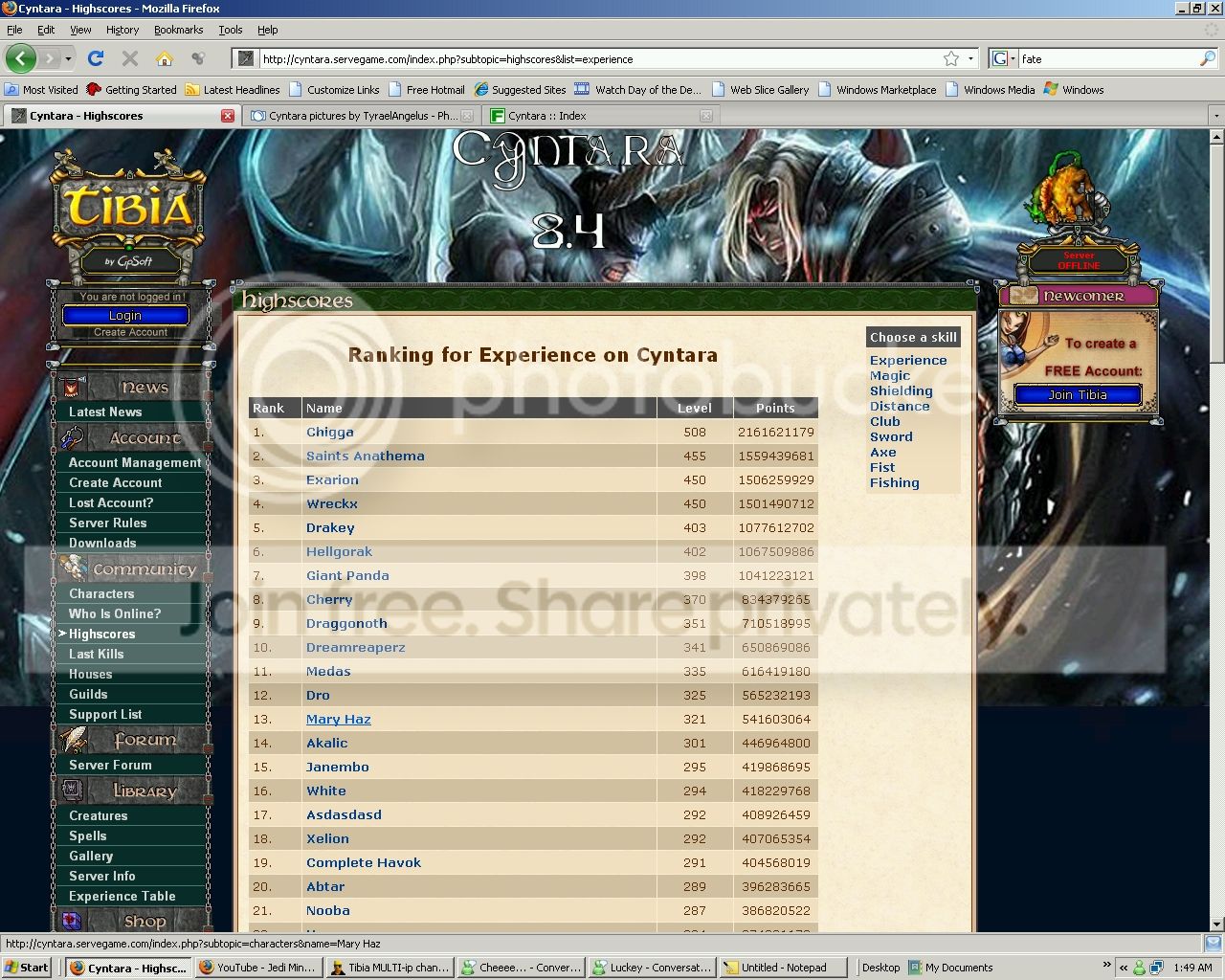The height and width of the screenshot is (980, 1225).
Task: Expand the taskbar Desktop toolbar chevron
Action: [x=1107, y=965]
